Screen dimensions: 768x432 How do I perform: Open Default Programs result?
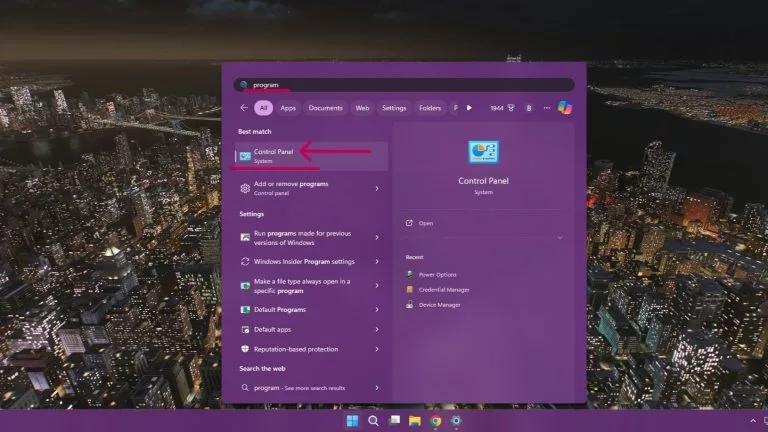click(305, 310)
